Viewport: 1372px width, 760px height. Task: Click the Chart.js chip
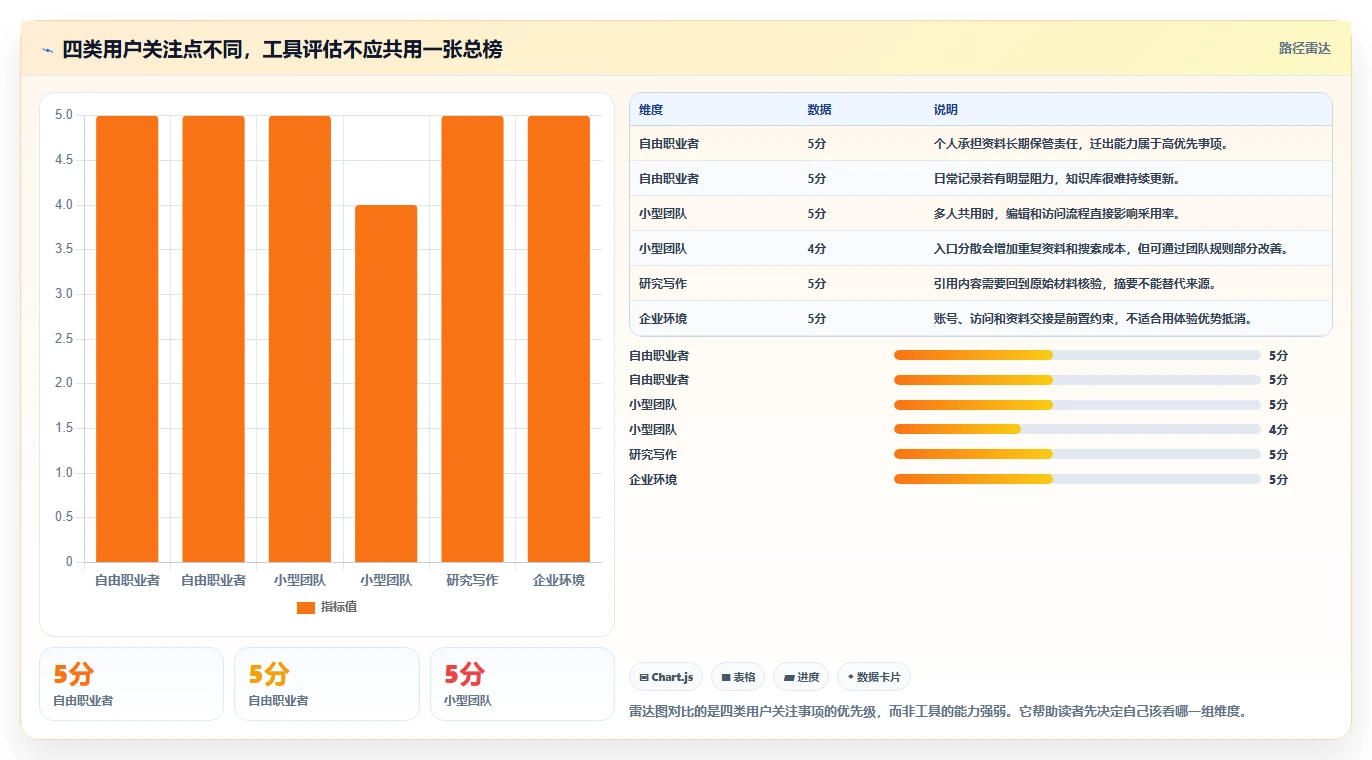(666, 677)
